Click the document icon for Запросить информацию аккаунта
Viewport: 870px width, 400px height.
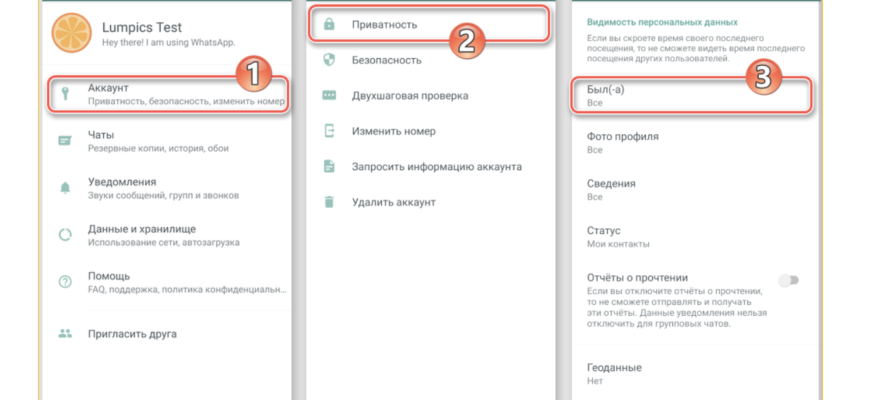[329, 166]
